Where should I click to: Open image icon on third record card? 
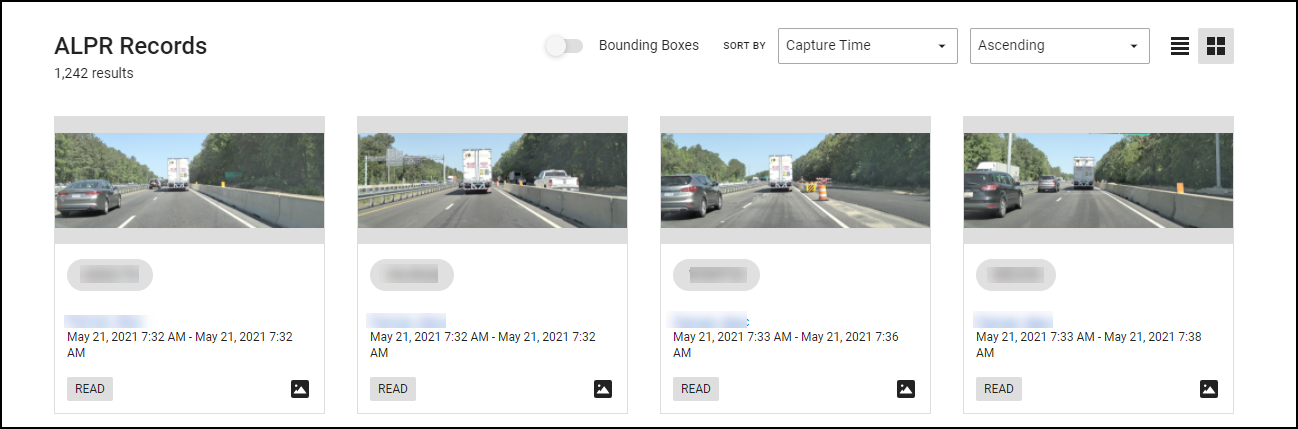click(906, 389)
